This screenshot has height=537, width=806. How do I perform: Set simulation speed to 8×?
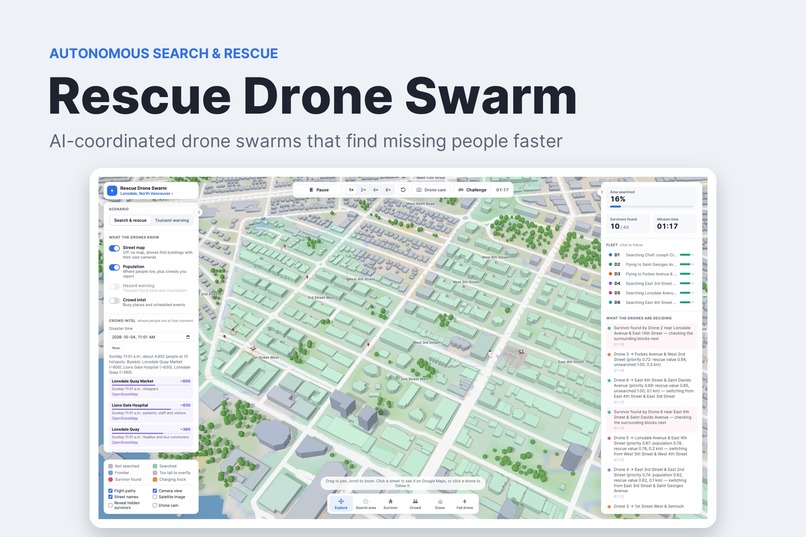388,190
